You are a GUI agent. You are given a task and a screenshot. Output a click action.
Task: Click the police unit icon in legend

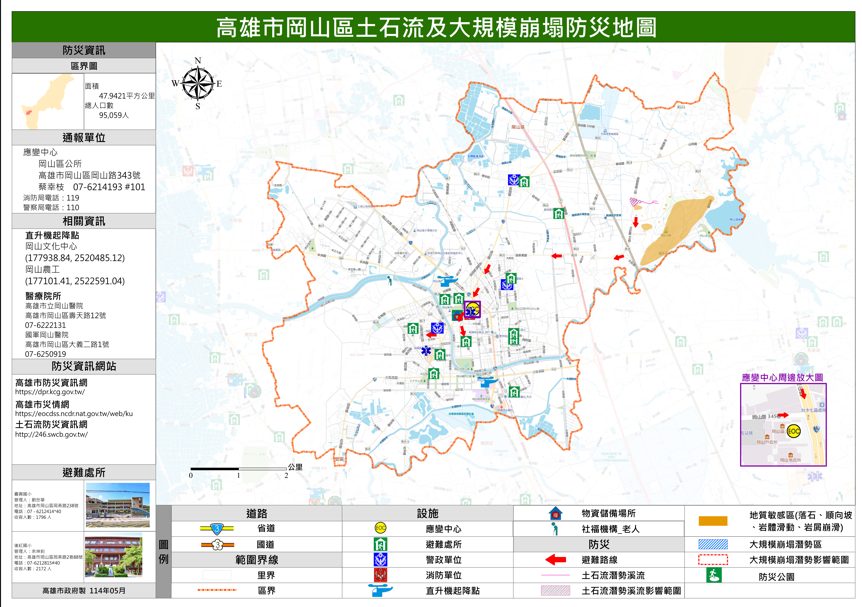click(x=380, y=560)
